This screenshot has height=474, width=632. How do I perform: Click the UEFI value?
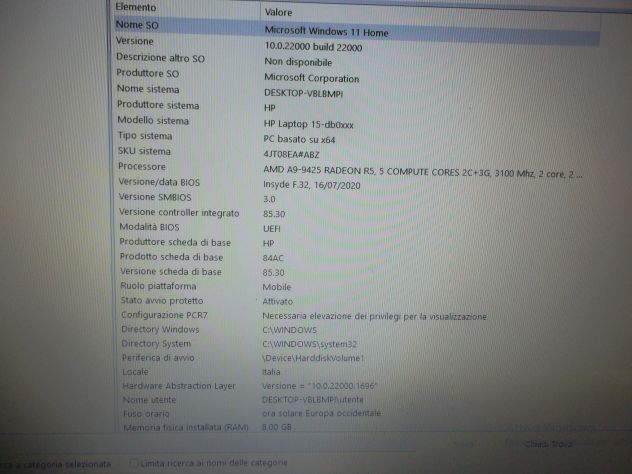(272, 229)
